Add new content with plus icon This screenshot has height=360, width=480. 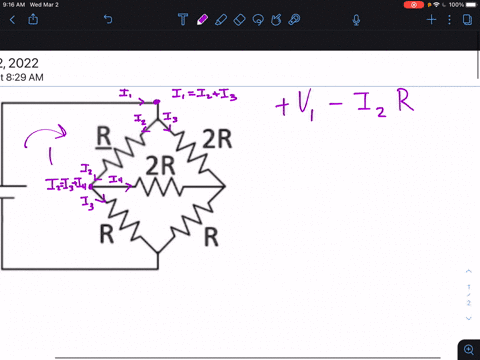tap(431, 20)
